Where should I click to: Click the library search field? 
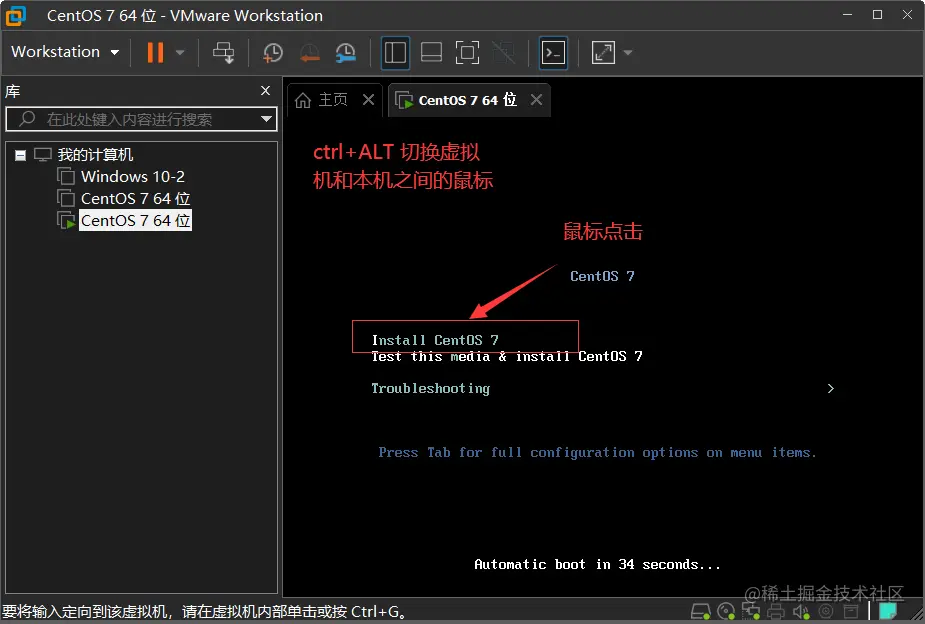click(142, 119)
